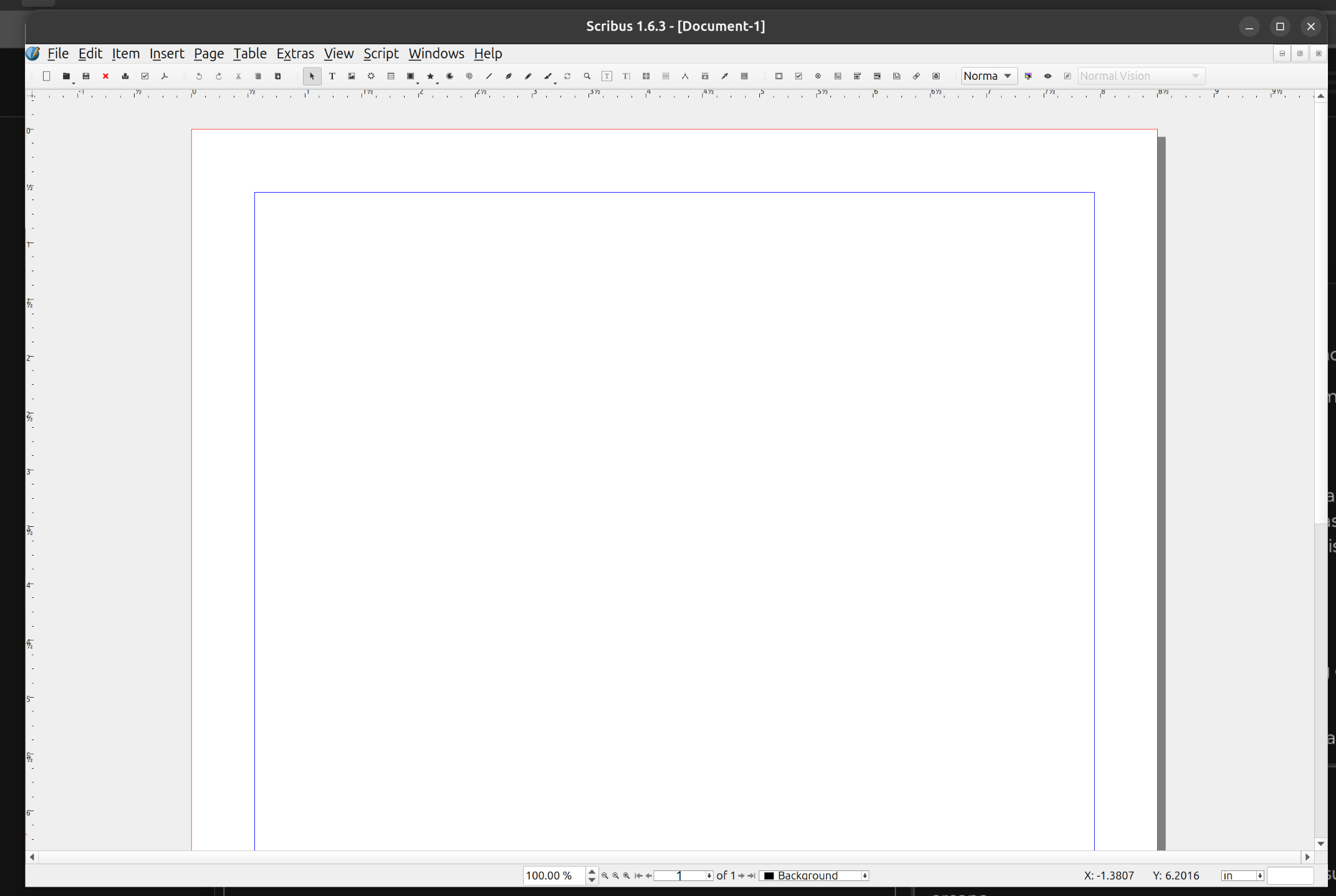Activate the Eye Dropper tool

pyautogui.click(x=724, y=76)
